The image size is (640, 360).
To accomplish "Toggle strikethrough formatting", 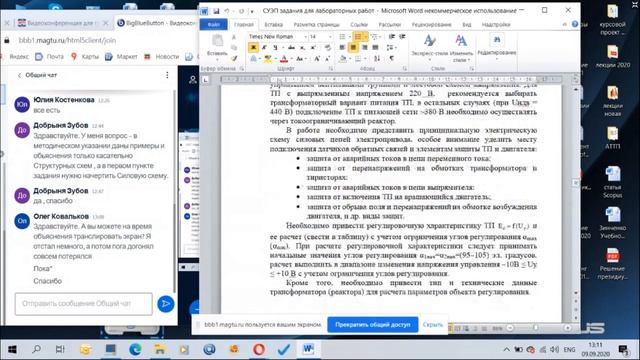I will [291, 47].
